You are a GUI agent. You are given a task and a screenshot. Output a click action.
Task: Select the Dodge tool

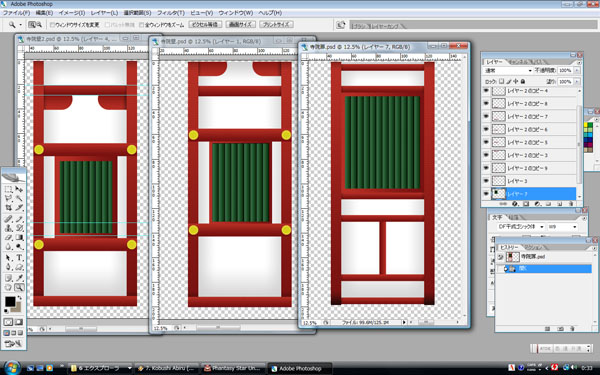(19, 246)
